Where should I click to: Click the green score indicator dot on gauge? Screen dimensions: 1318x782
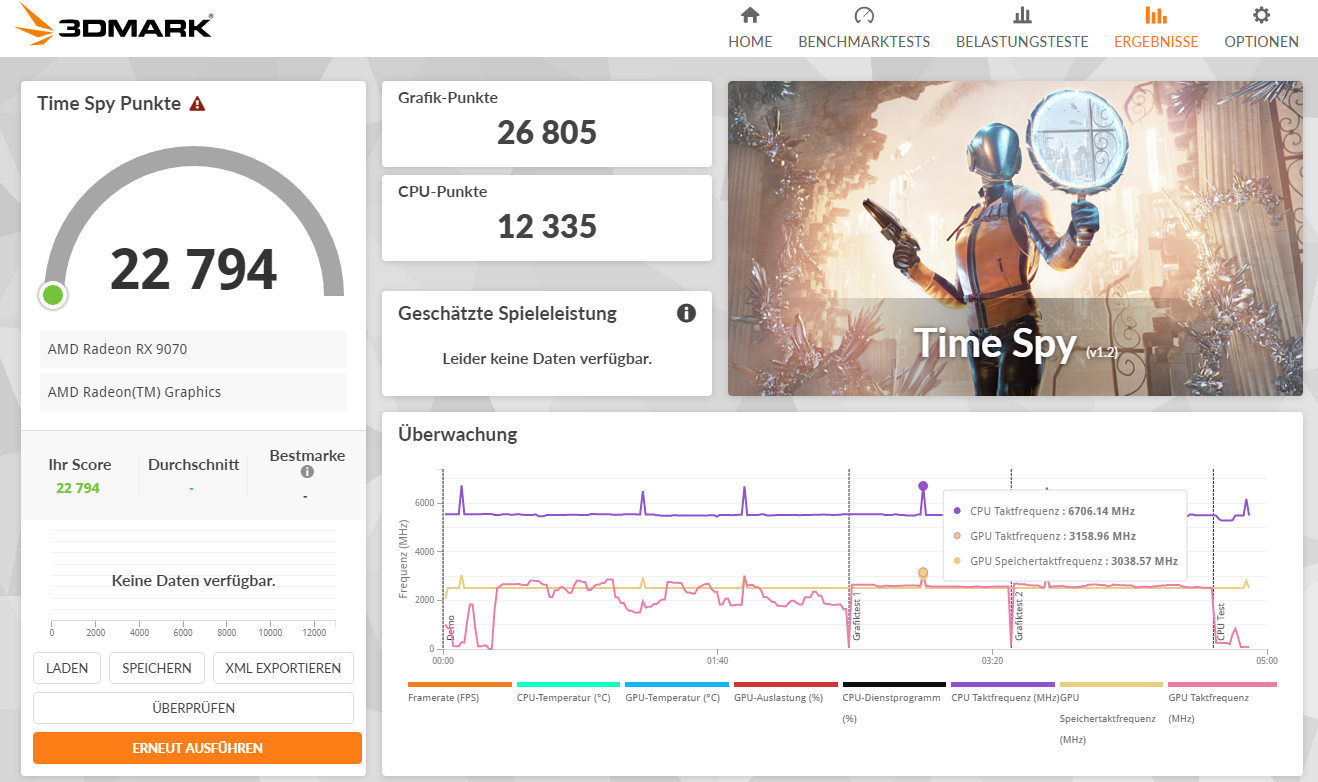tap(53, 295)
